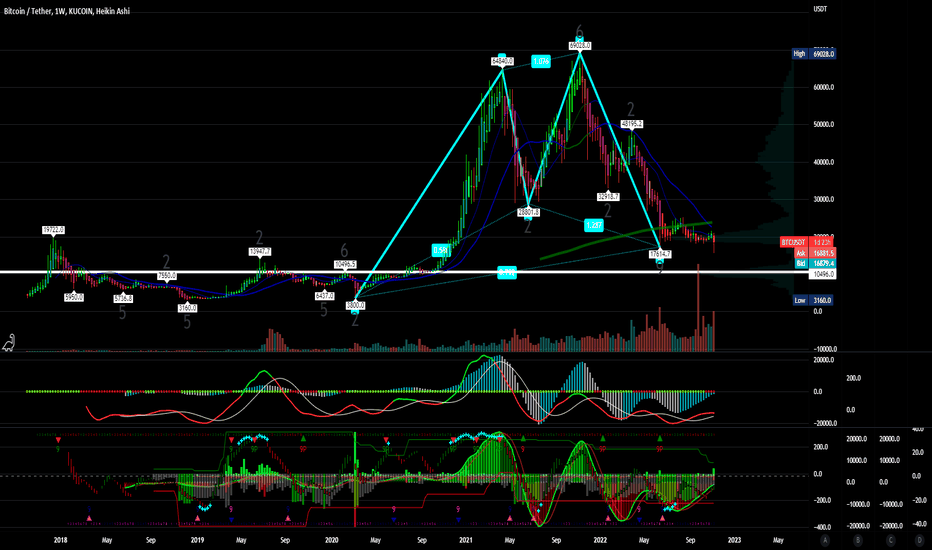Click the Bitcoin / Tether chart title
This screenshot has height=550, width=932.
pos(67,11)
